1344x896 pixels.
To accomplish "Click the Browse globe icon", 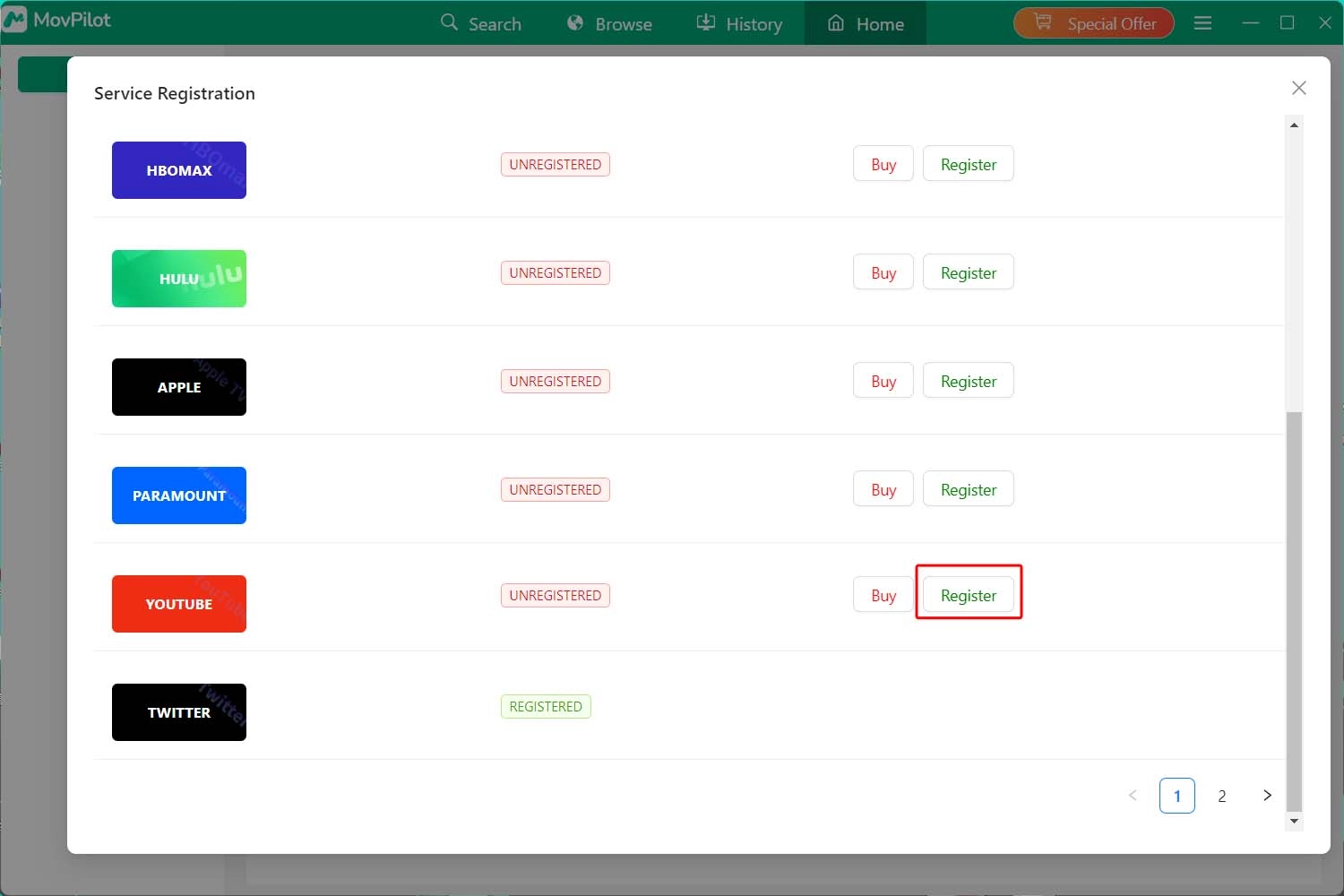I will click(574, 22).
